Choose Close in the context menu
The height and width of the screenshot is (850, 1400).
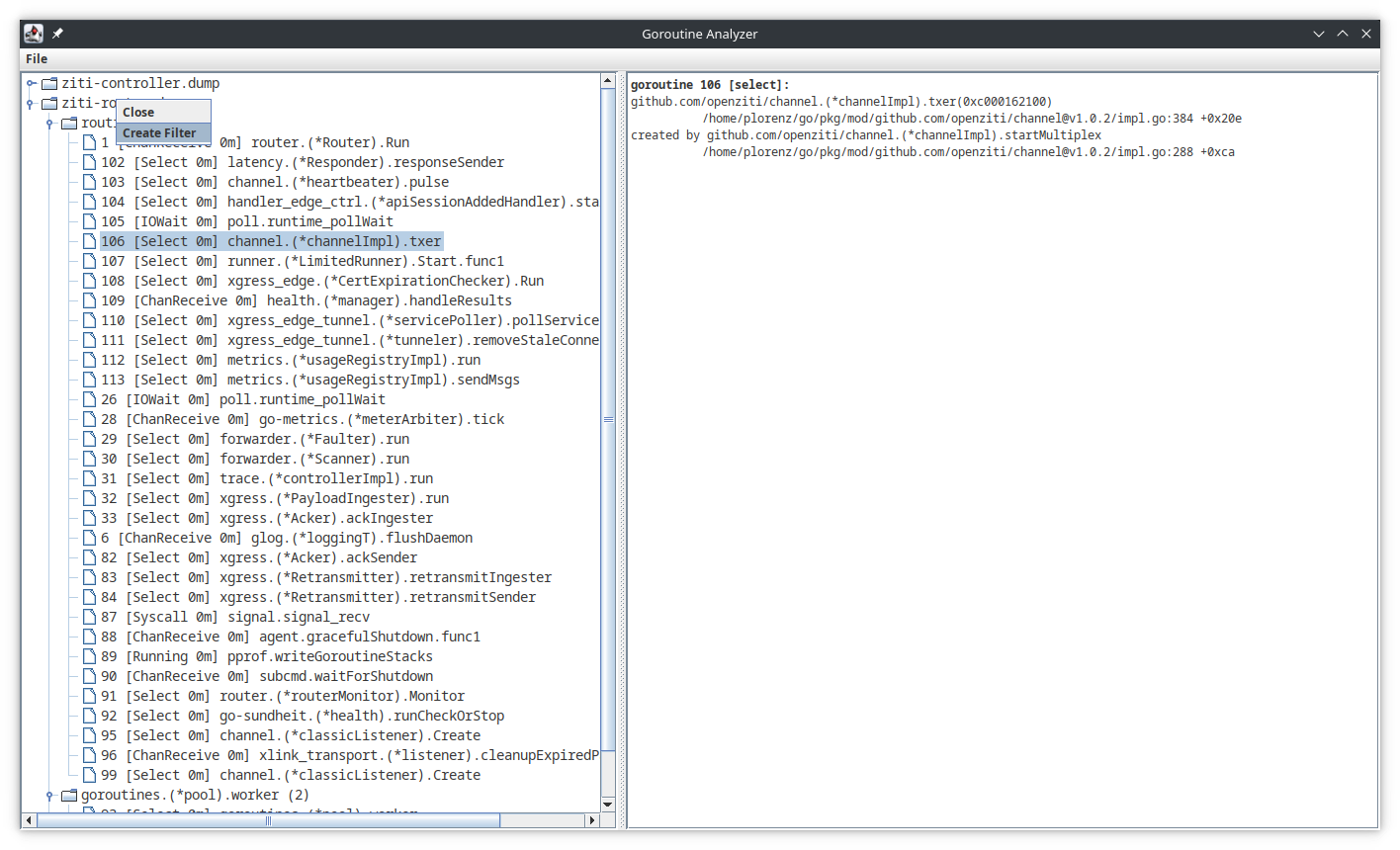[163, 113]
